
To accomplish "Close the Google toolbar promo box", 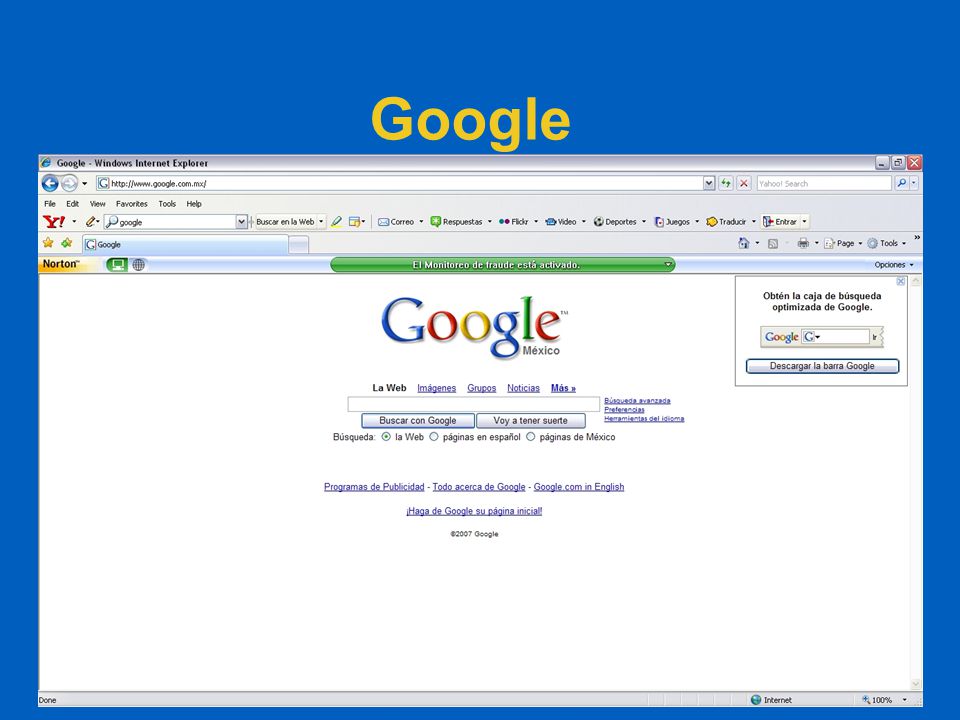I will point(901,281).
